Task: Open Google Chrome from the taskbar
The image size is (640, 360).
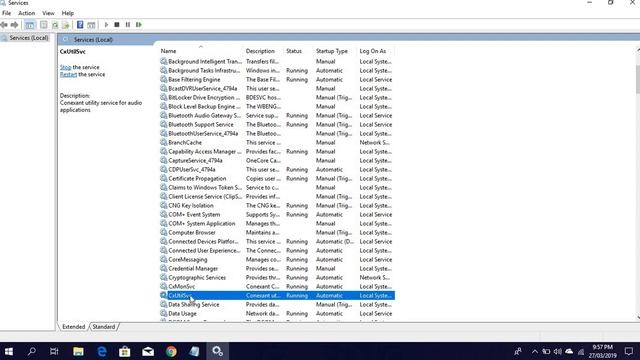Action: coord(171,351)
